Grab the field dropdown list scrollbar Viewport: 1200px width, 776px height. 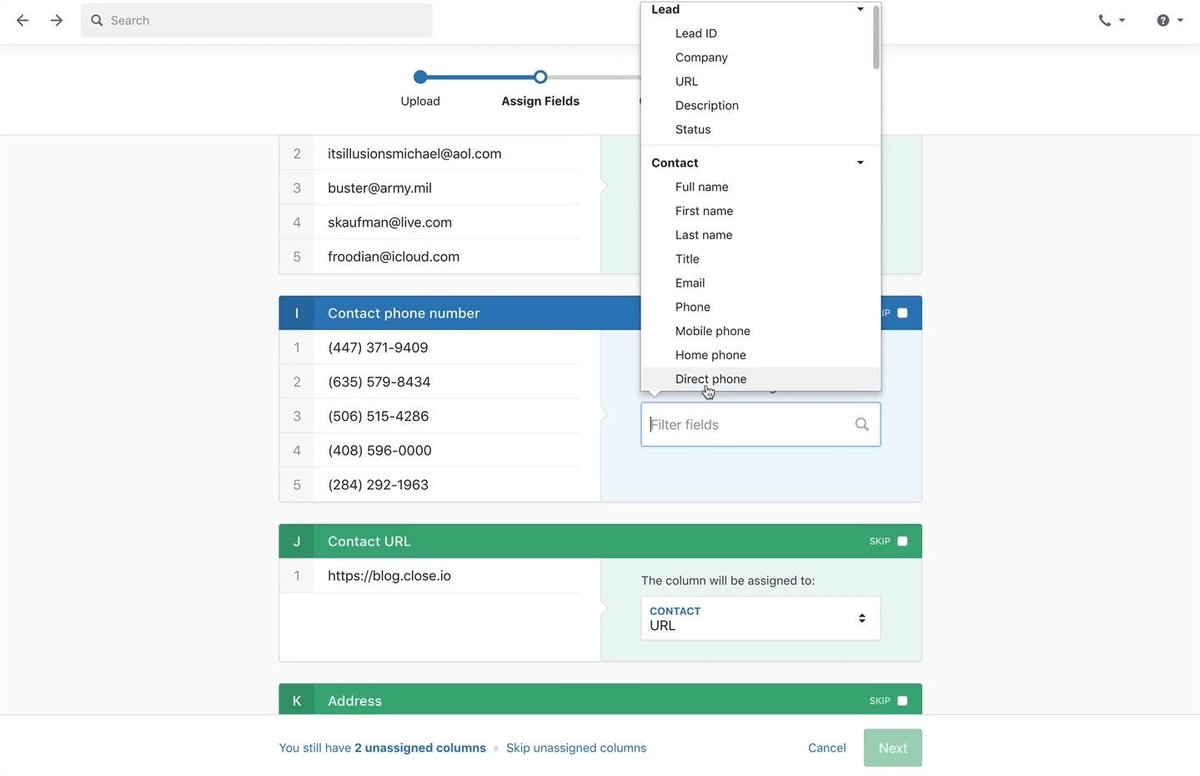876,38
